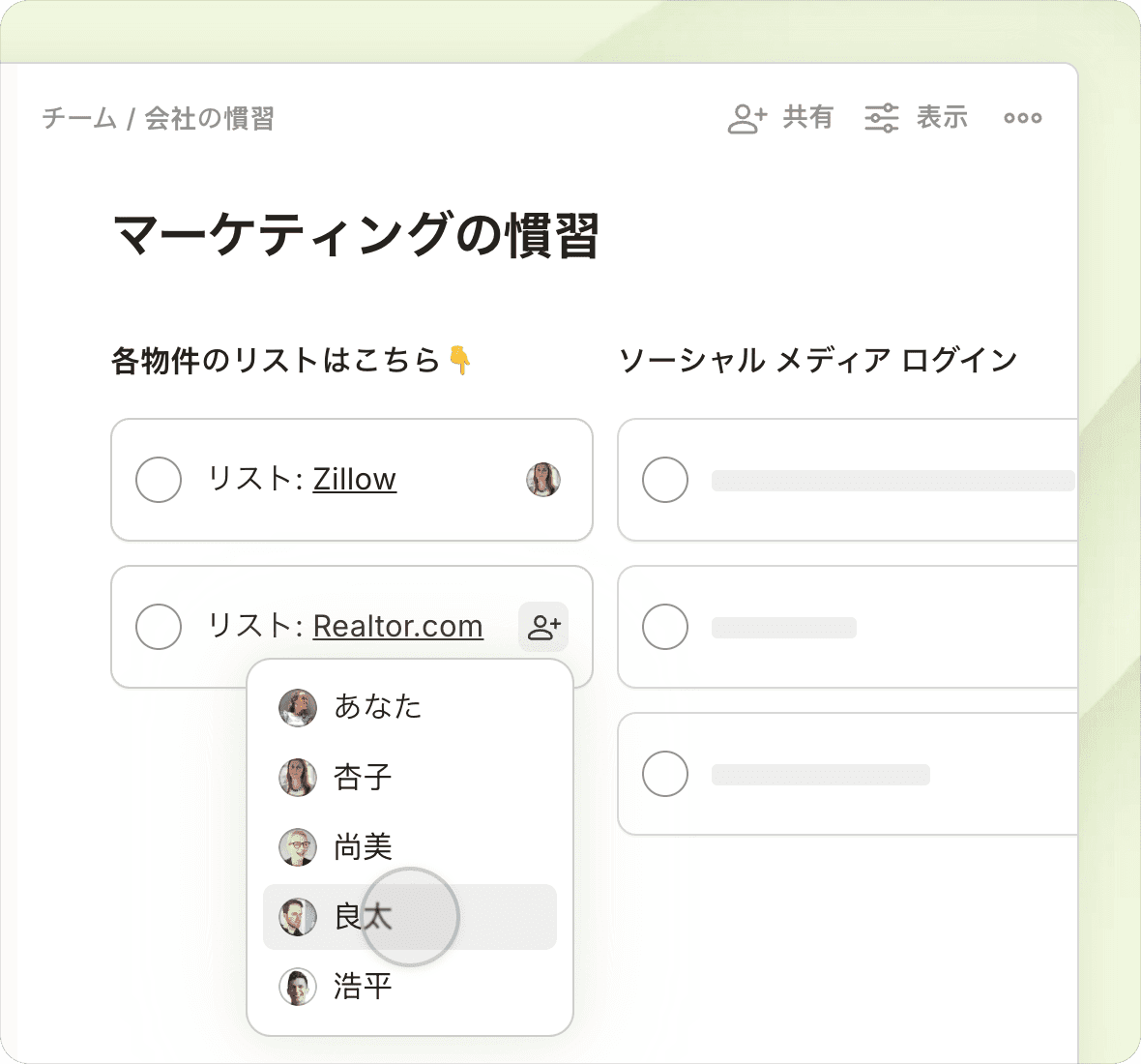Select 良太 from the assignee dropdown

(364, 917)
